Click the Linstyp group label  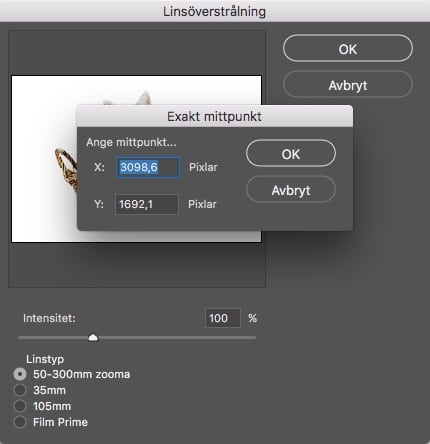tap(45, 359)
